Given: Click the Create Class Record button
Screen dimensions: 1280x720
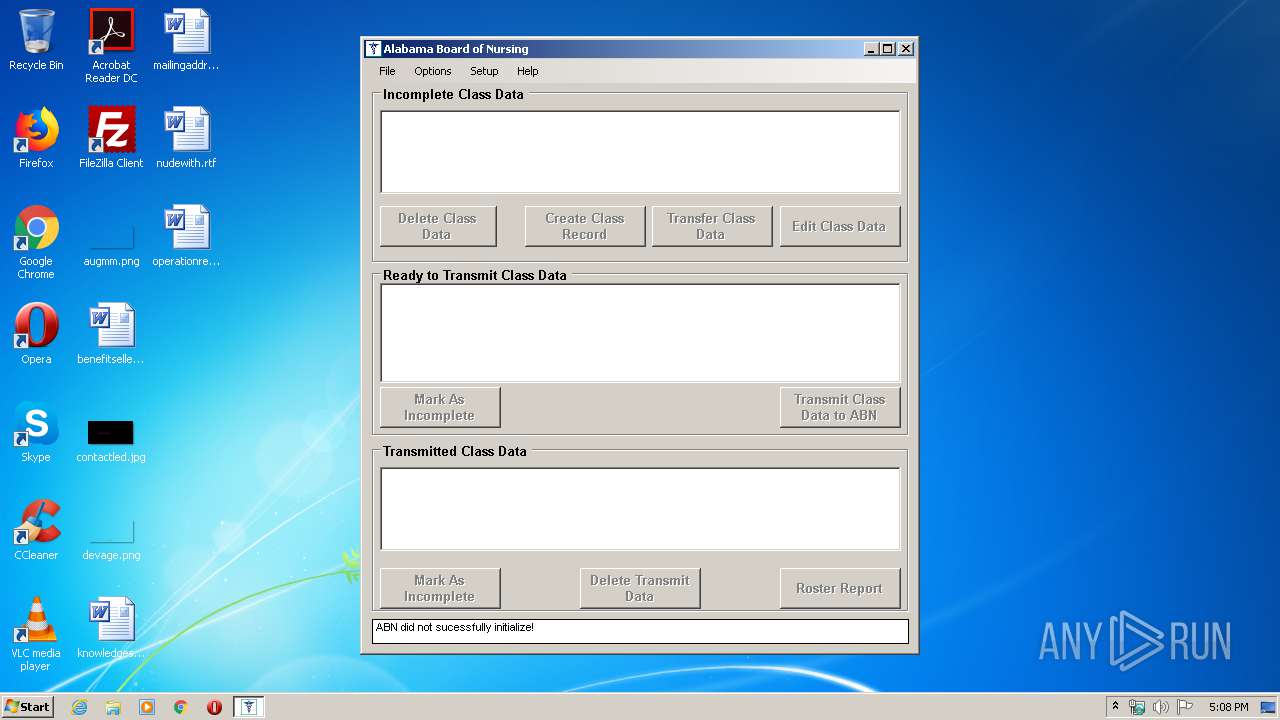Looking at the screenshot, I should pos(585,226).
